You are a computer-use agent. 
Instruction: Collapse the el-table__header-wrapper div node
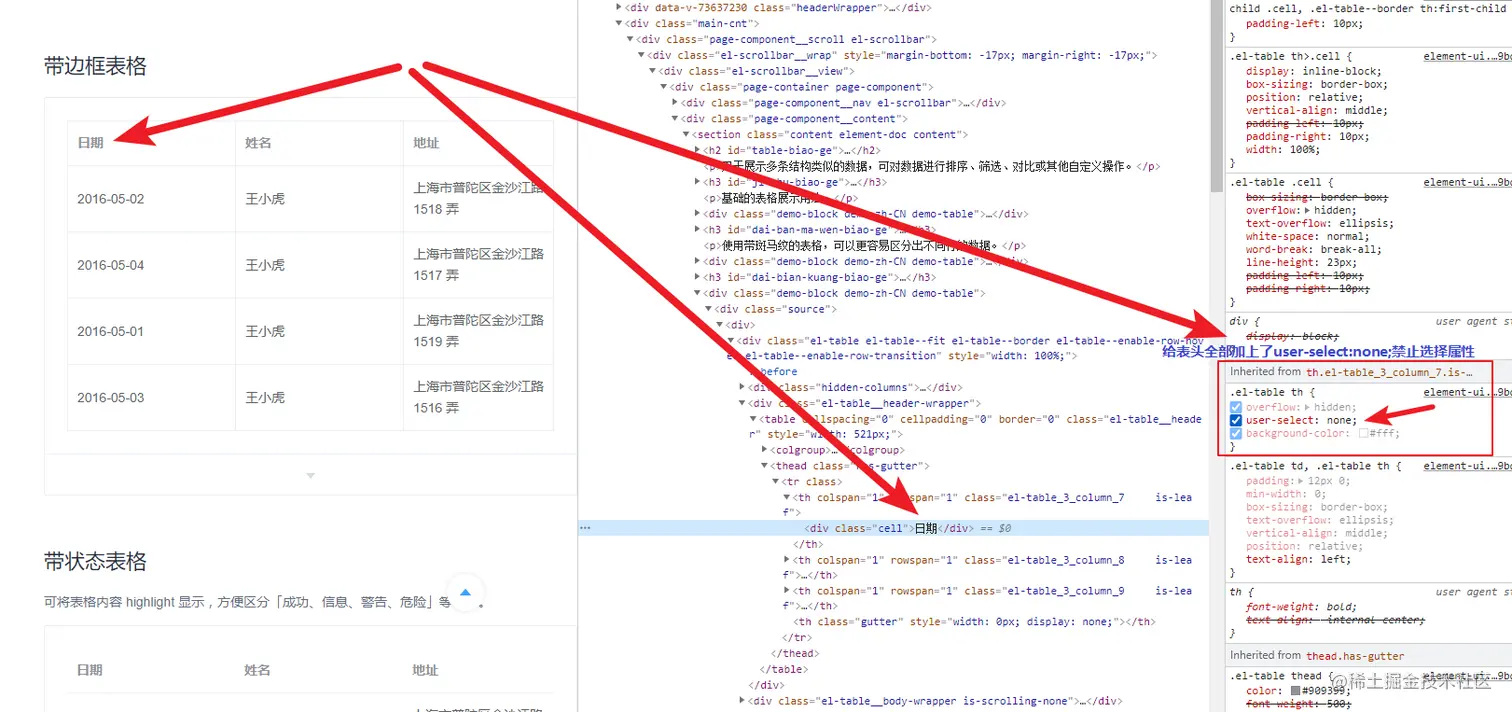click(x=742, y=403)
